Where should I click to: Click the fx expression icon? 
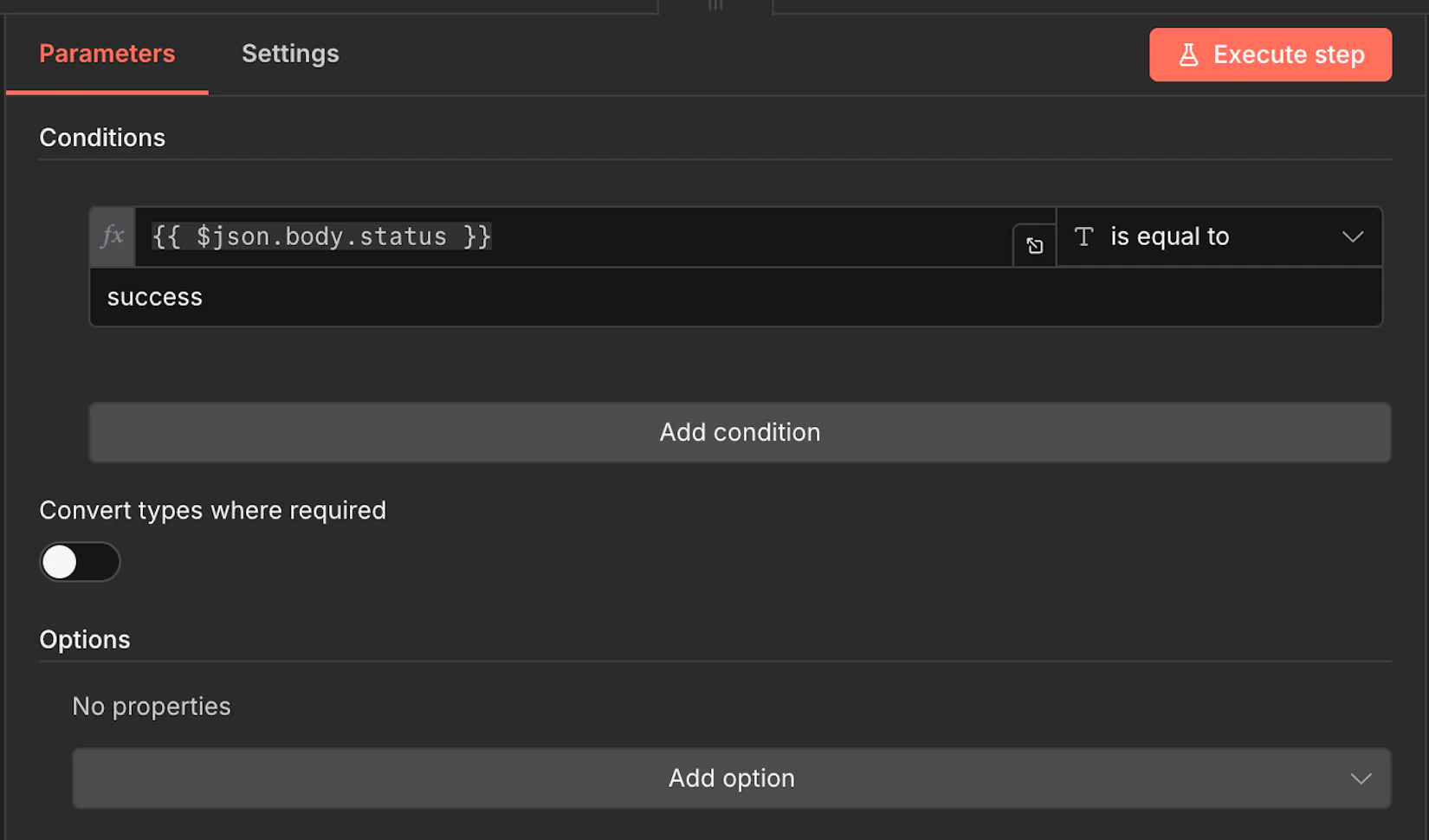click(x=113, y=236)
